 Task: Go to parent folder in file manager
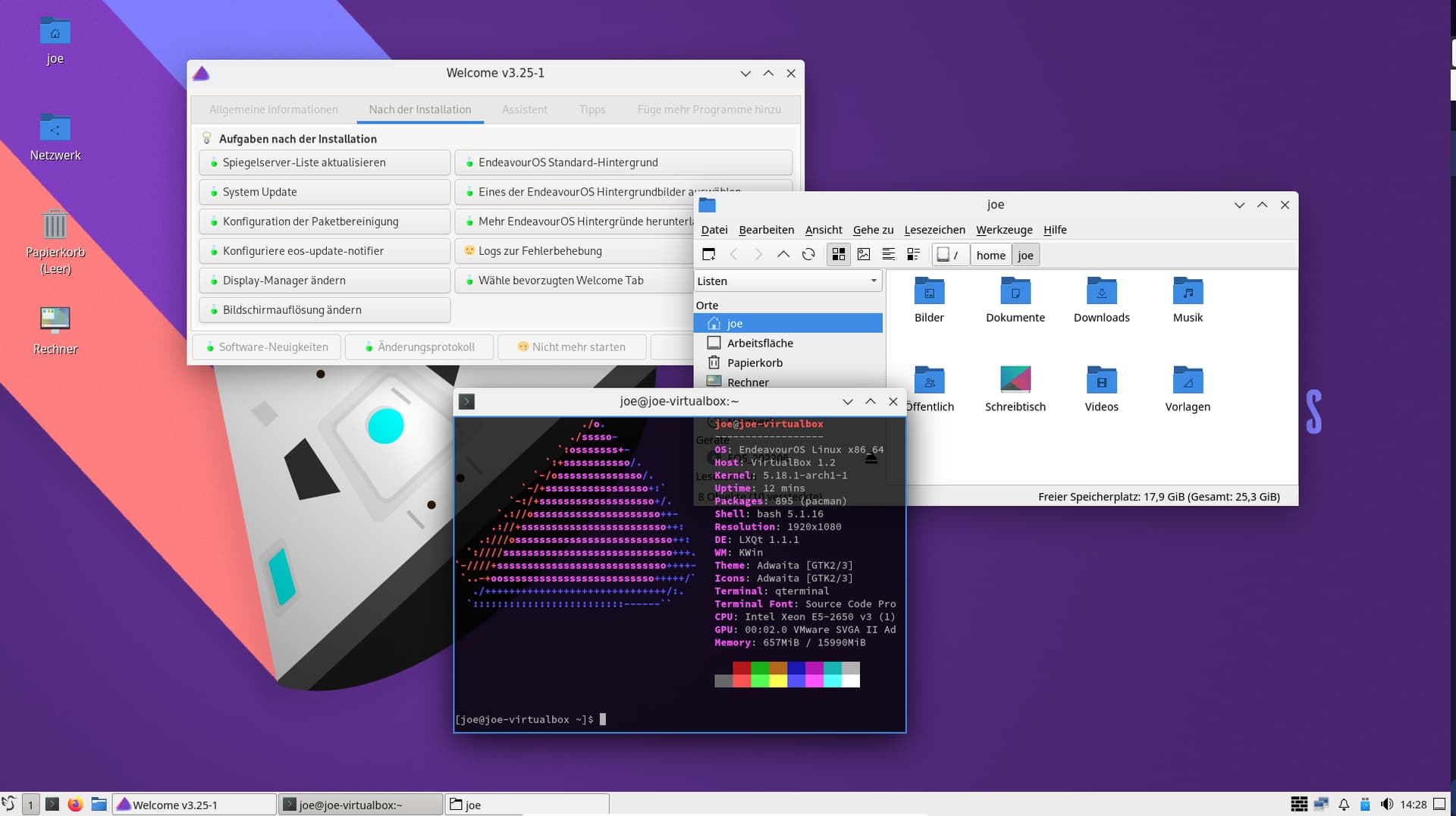(x=783, y=255)
